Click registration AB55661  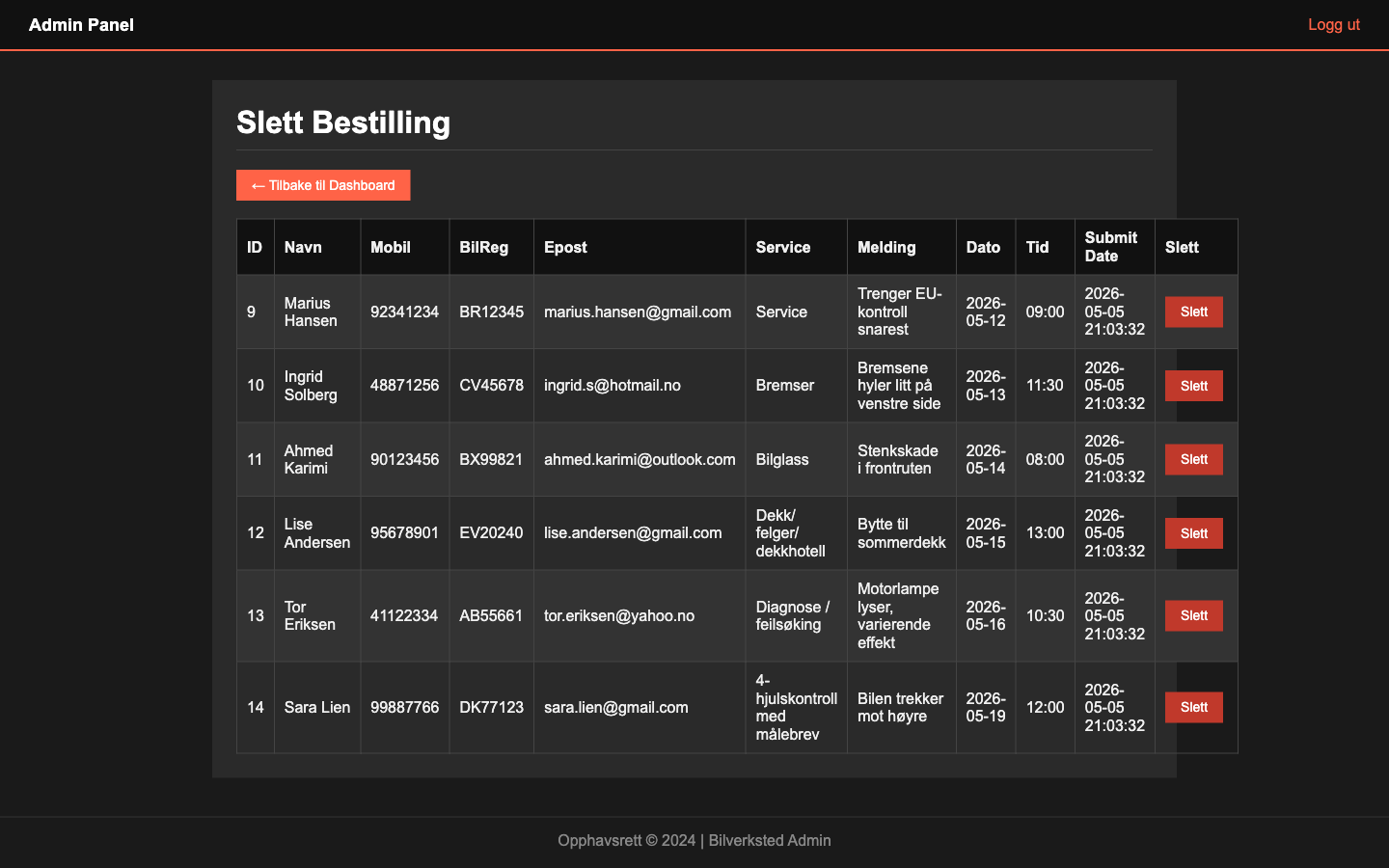point(491,615)
